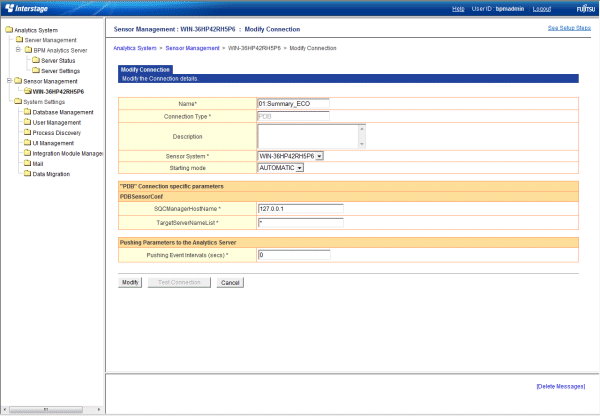Click the SQCManagerHostName input field
600x416 pixels.
(x=301, y=209)
